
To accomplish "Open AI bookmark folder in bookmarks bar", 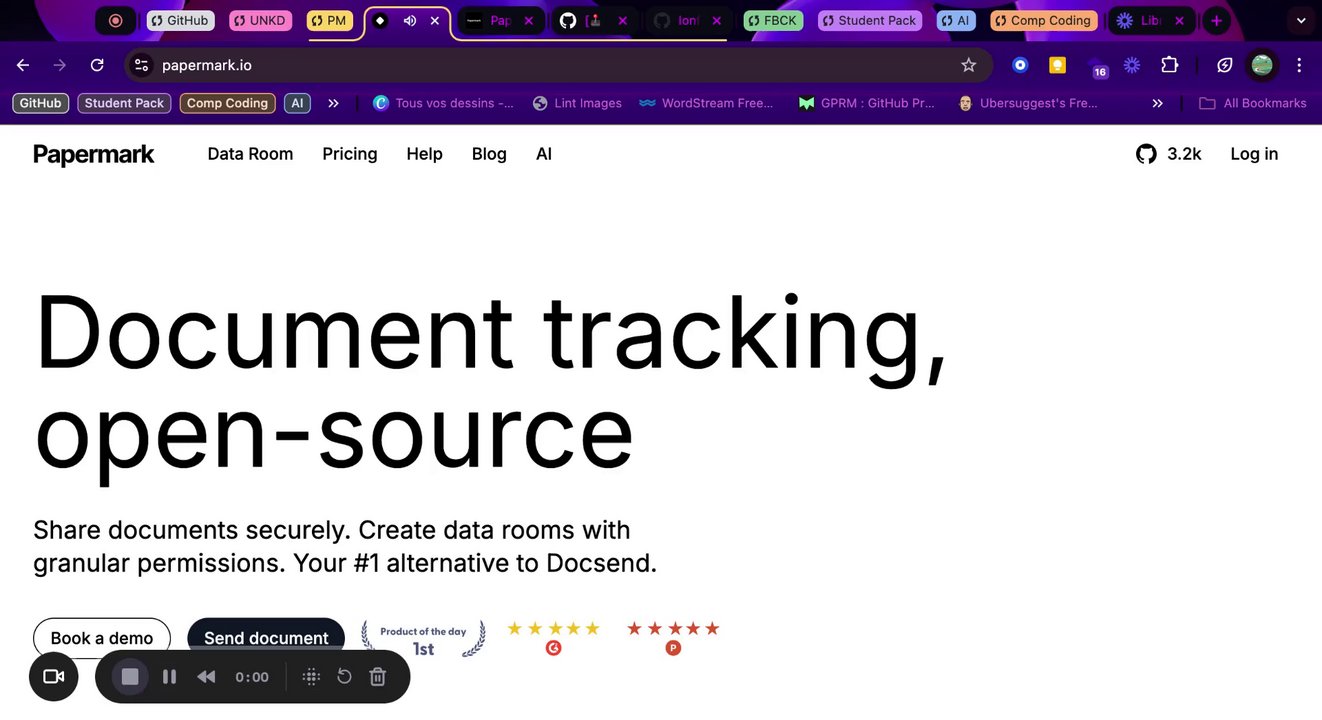I will (x=296, y=103).
